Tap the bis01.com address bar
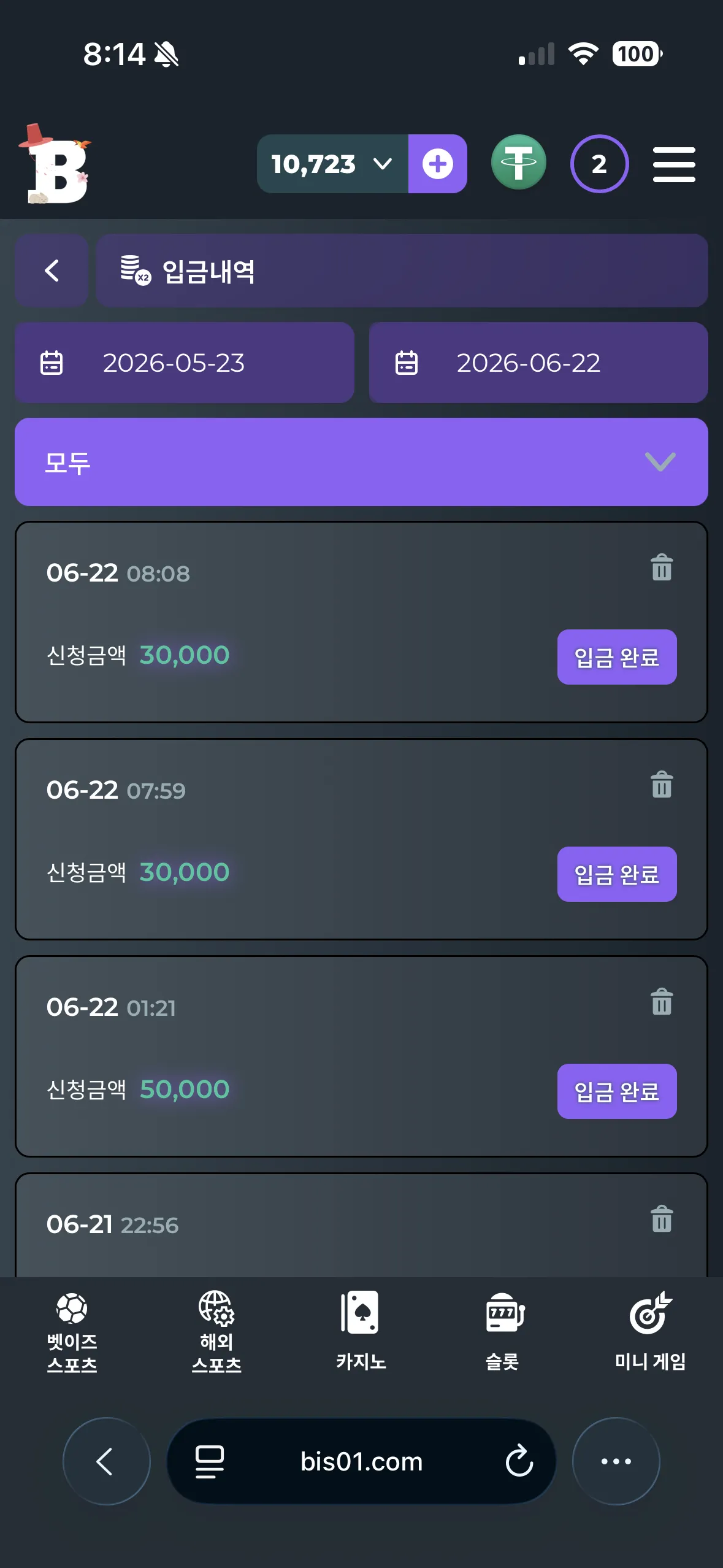Viewport: 723px width, 1568px height. coord(361,1461)
